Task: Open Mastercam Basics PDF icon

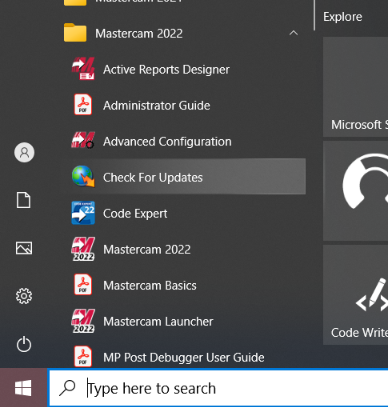Action: [x=83, y=285]
